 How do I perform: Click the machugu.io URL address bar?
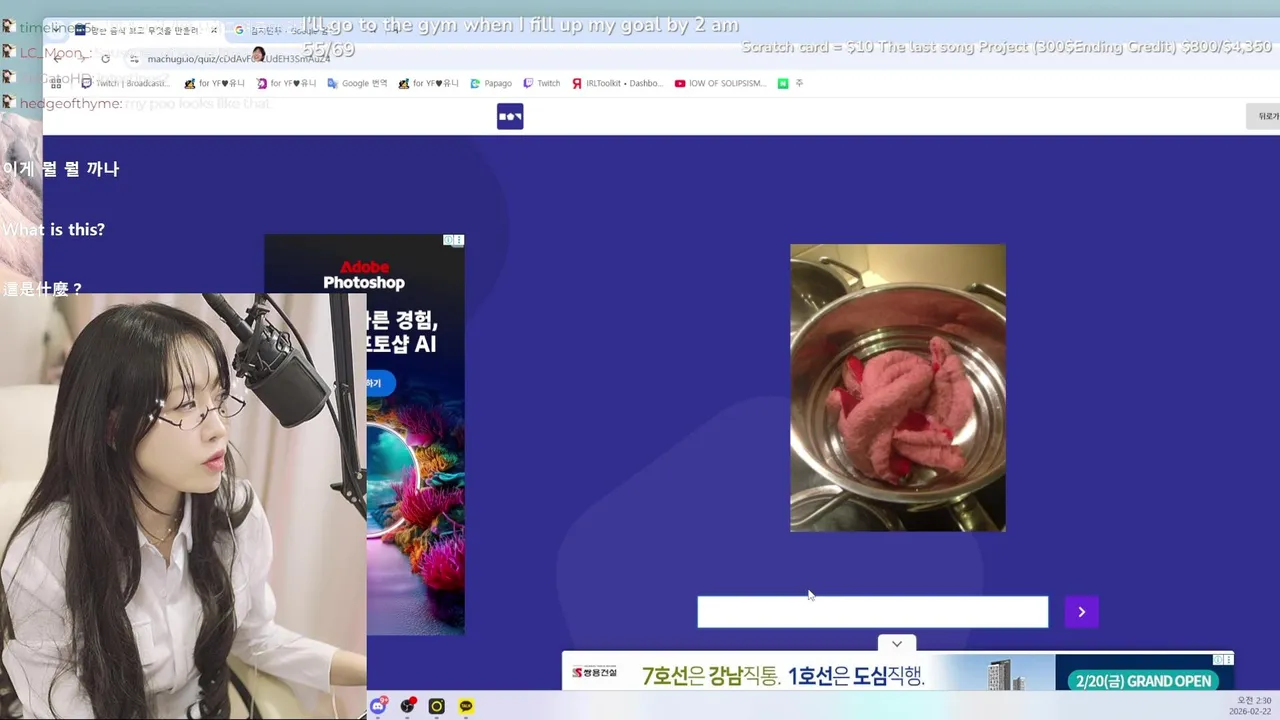[237, 59]
